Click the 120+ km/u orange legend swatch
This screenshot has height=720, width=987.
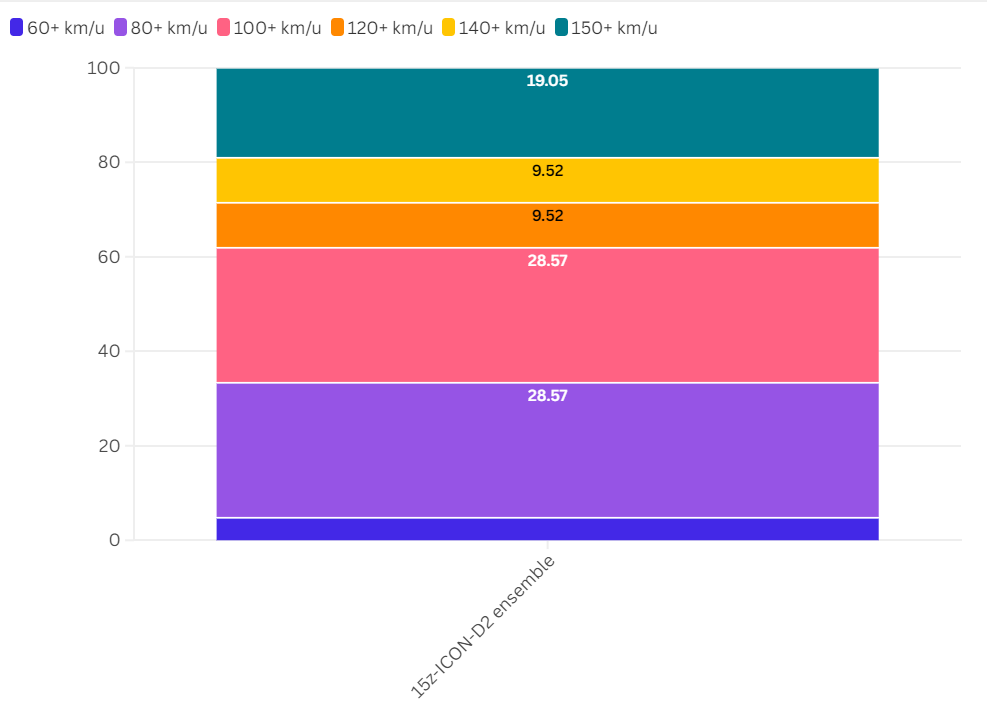(x=337, y=28)
